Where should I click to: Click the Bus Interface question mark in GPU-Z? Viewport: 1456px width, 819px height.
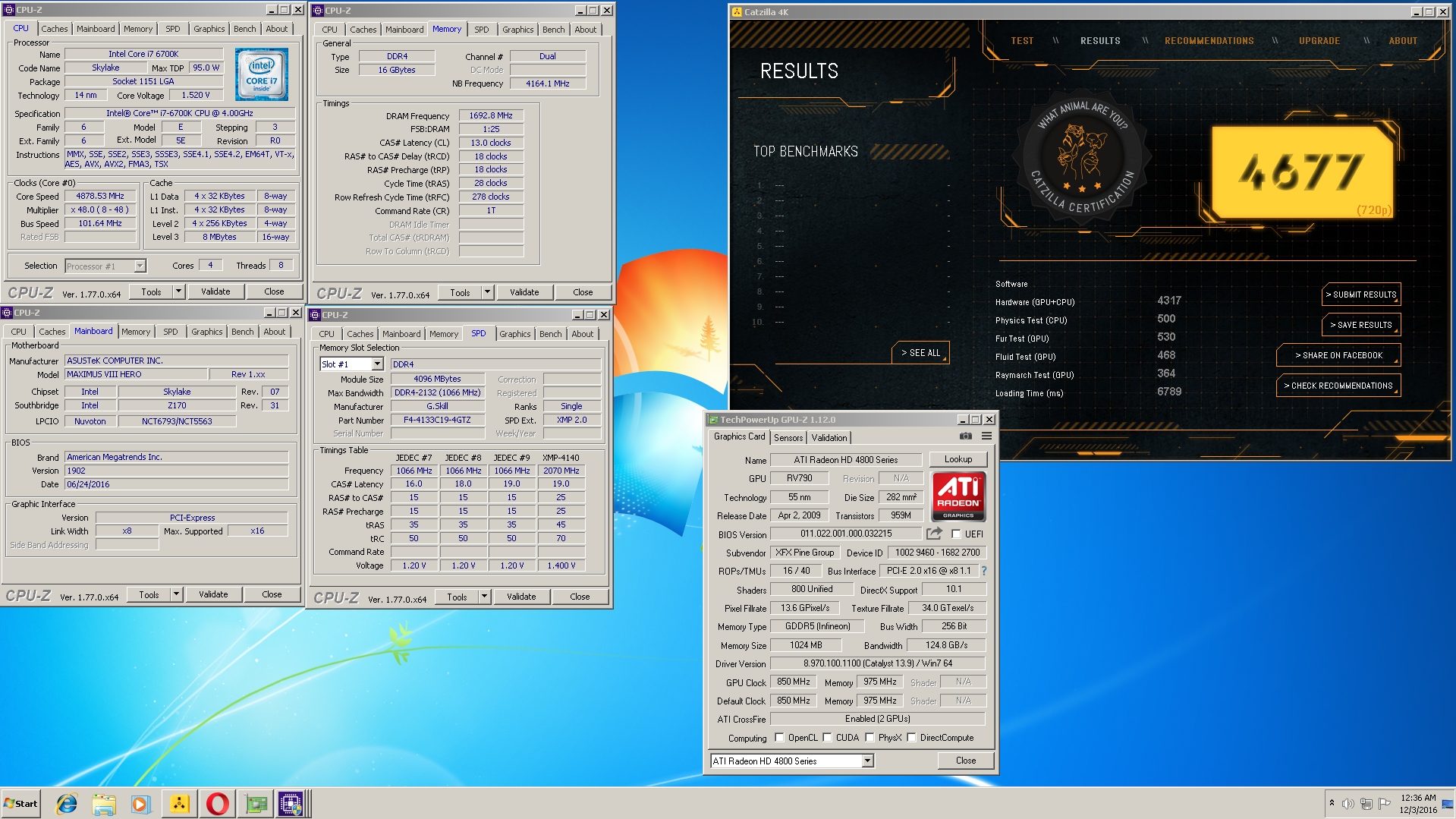click(x=984, y=571)
